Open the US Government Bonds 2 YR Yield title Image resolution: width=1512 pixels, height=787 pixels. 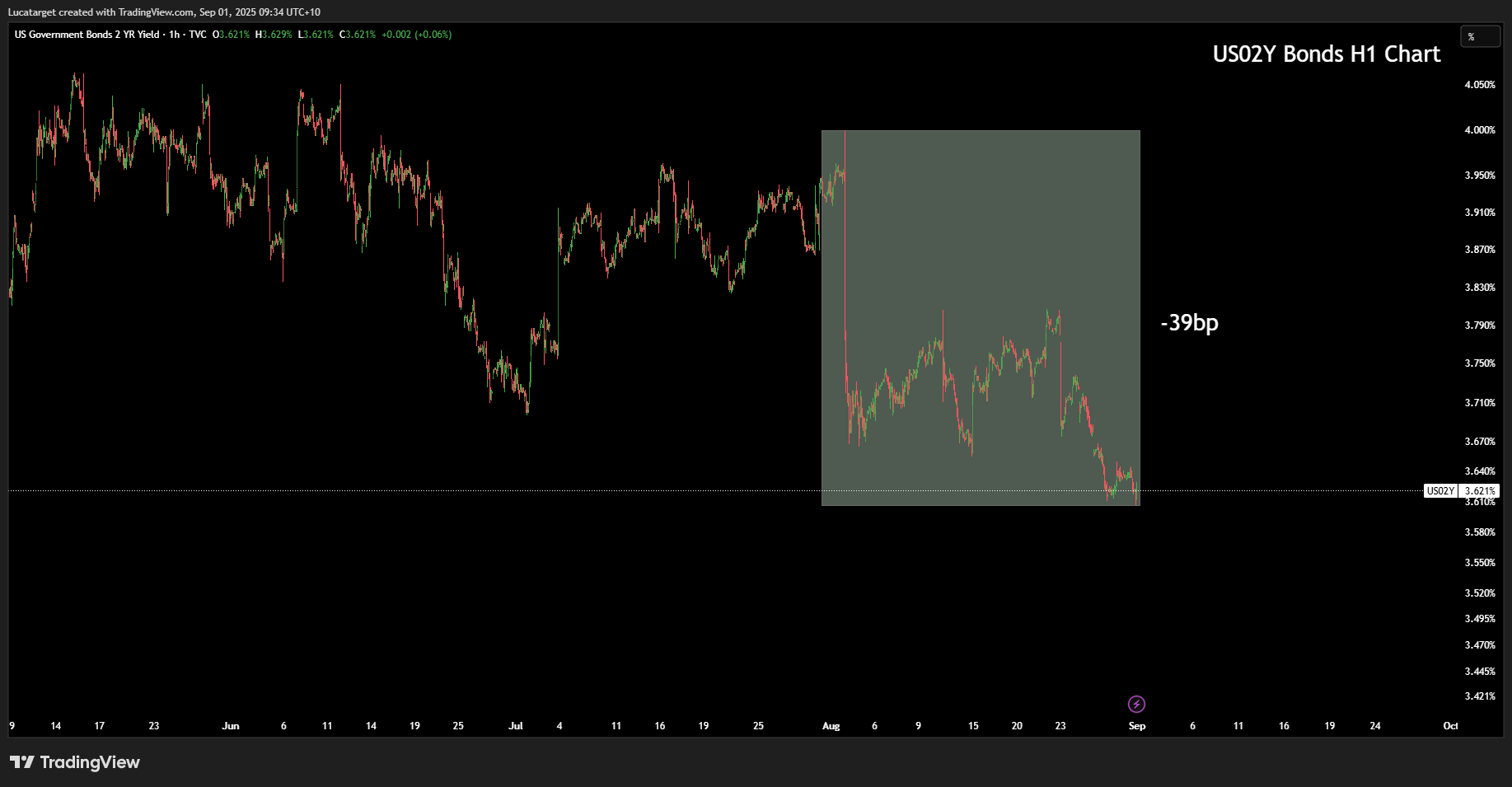(87, 35)
